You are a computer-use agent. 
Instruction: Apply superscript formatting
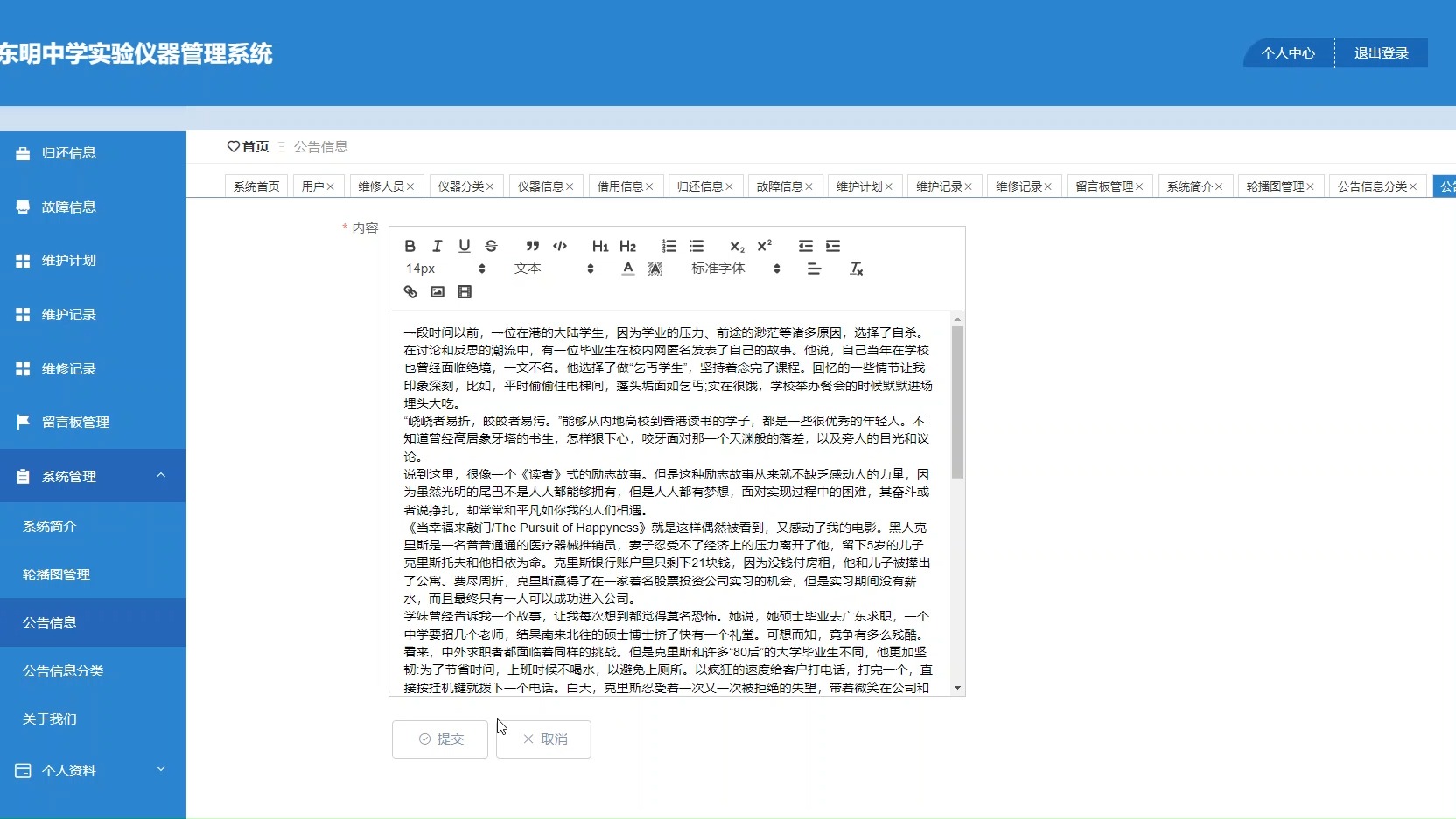click(764, 246)
